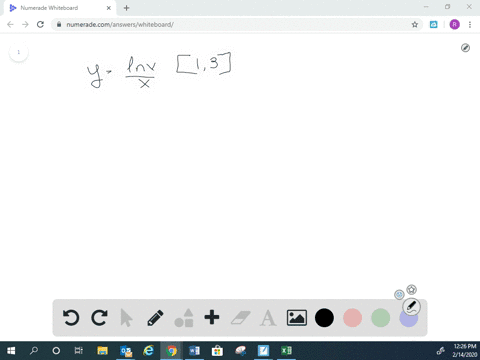Image resolution: width=480 pixels, height=360 pixels.
Task: Click the address bar URL field
Action: pyautogui.click(x=237, y=24)
